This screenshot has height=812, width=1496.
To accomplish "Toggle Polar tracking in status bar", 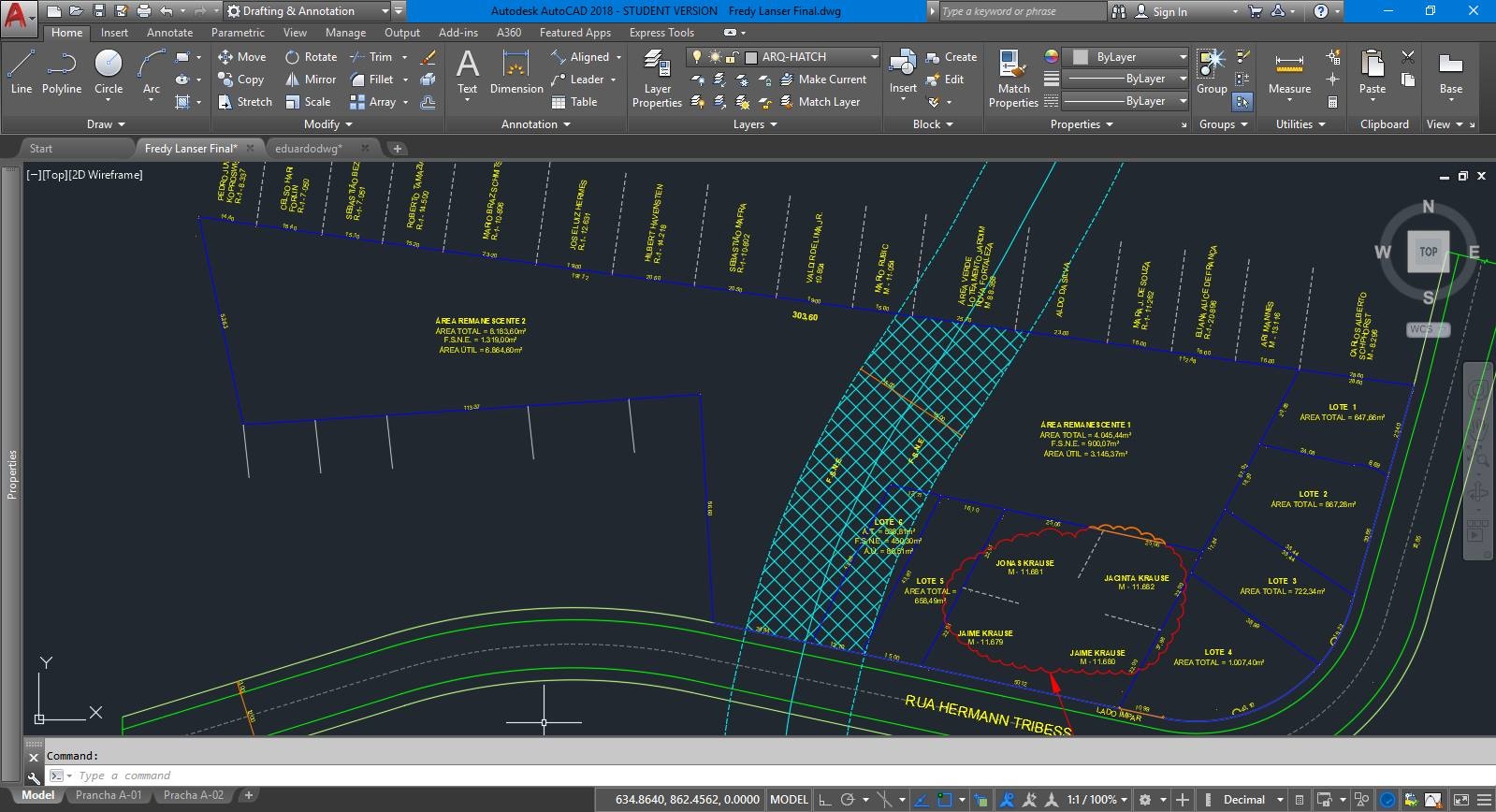I will [848, 800].
